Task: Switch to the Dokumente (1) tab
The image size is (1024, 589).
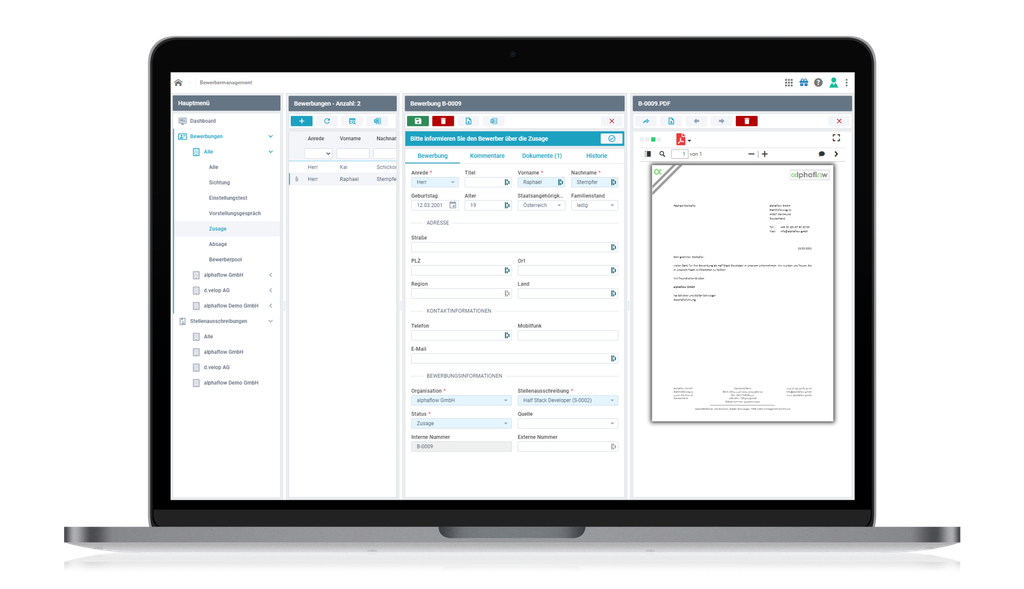Action: (x=541, y=156)
